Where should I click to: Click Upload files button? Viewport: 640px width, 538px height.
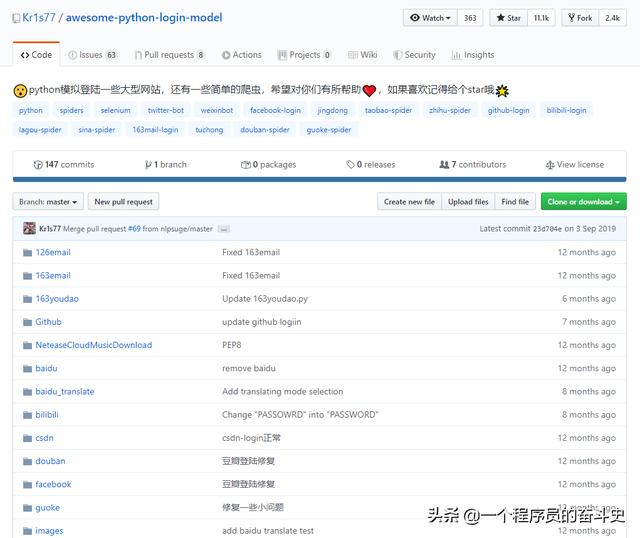[468, 202]
